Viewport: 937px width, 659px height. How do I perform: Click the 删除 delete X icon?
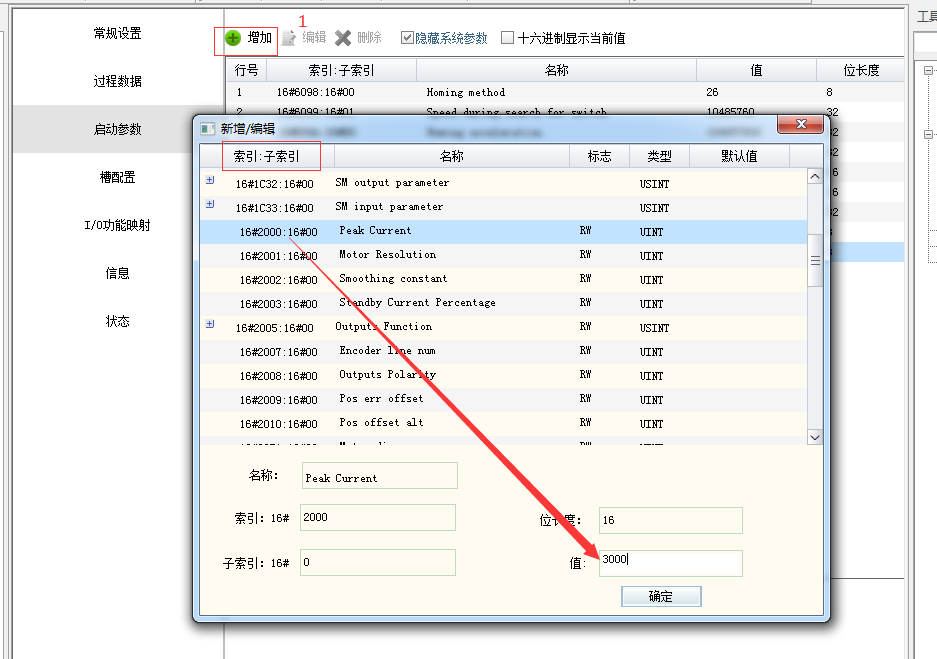tap(343, 38)
